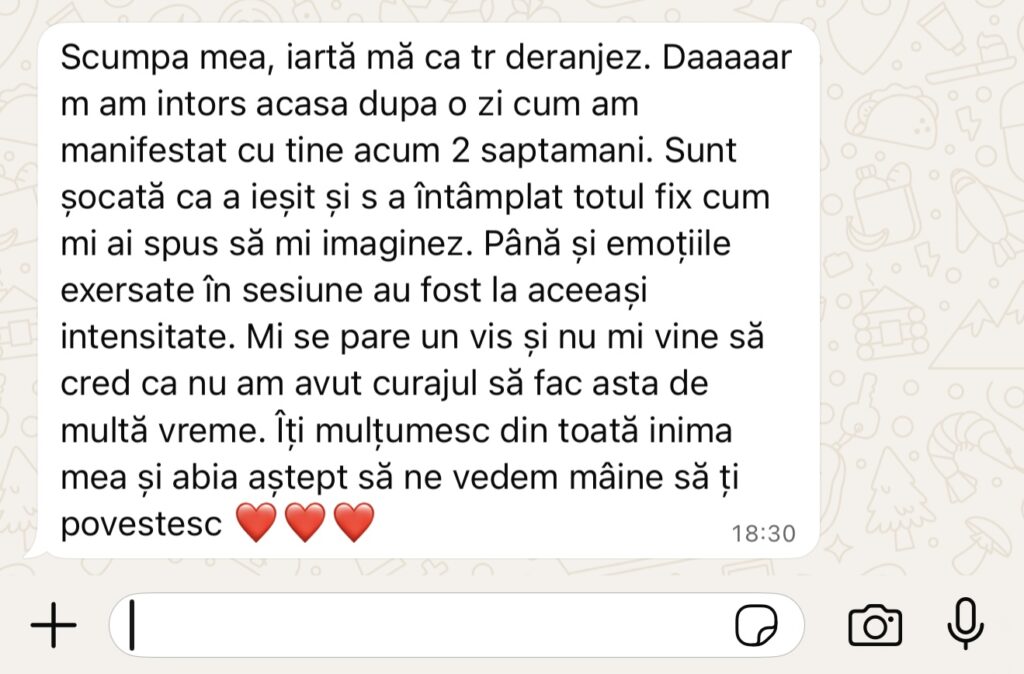
Task: Launch the camera to take a photo
Action: pyautogui.click(x=875, y=626)
